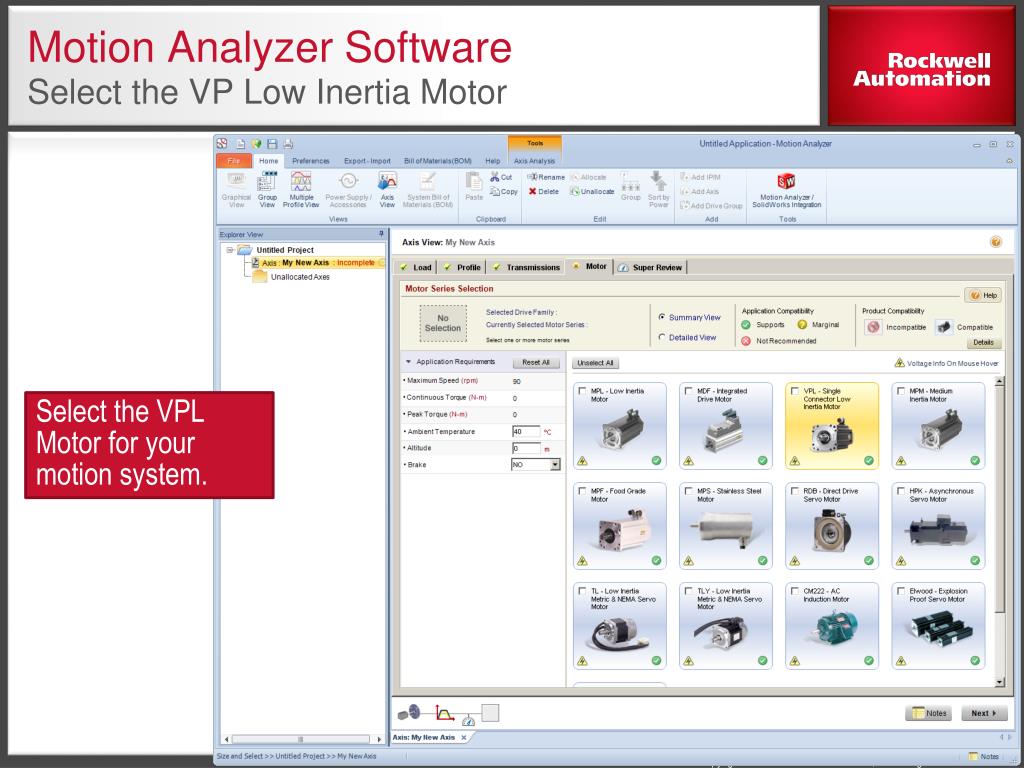Collapse the Untitled Project tree node
Screen dimensions: 1024x768
tap(230, 250)
